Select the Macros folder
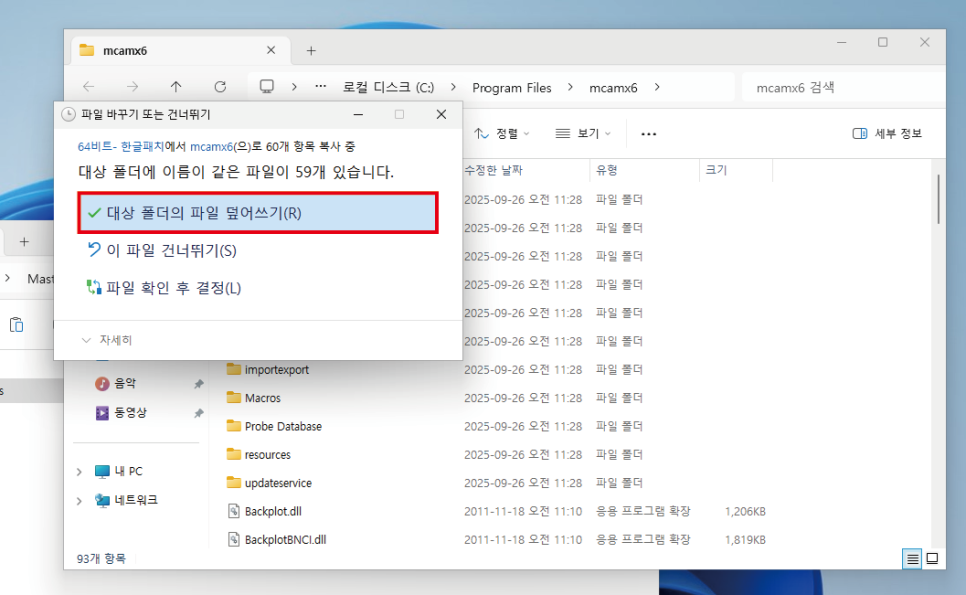The image size is (966, 595). (x=262, y=398)
